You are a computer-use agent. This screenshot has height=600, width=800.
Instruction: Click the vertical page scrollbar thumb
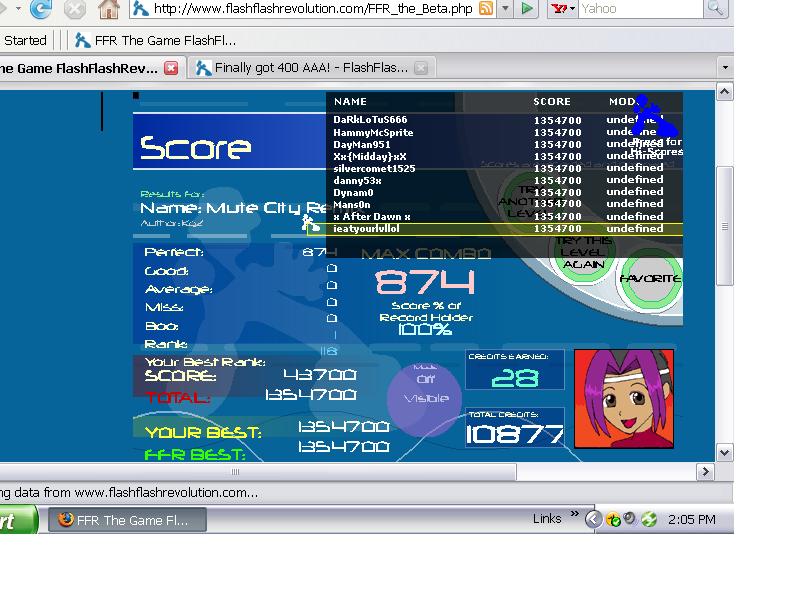[724, 226]
